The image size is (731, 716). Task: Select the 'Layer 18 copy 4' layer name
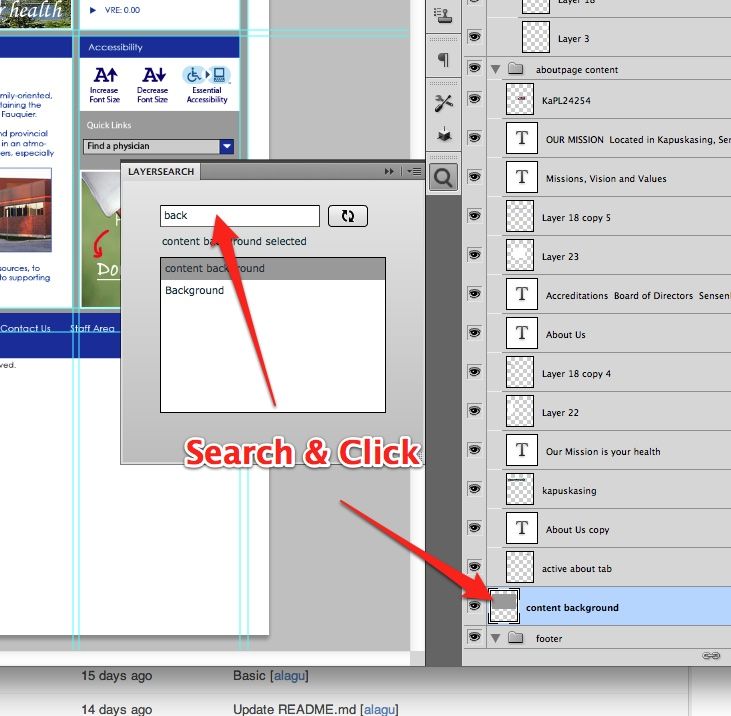pos(576,374)
